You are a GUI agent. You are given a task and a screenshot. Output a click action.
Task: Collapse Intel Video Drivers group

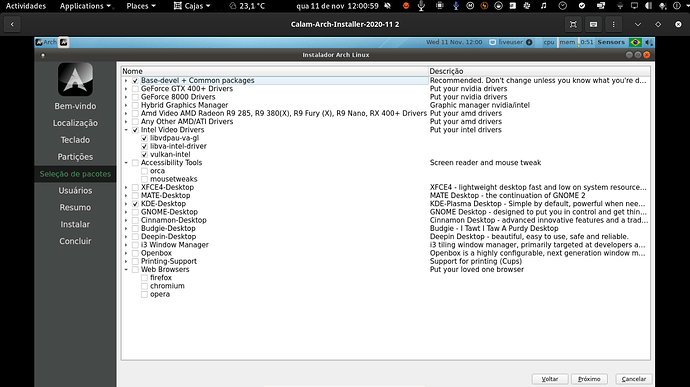(x=126, y=130)
